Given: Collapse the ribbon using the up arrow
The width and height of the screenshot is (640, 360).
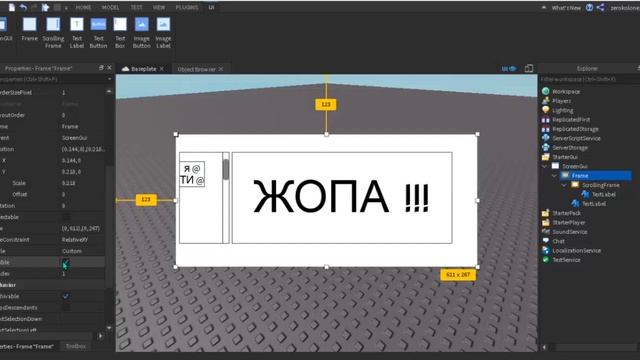Looking at the screenshot, I should [x=543, y=7].
